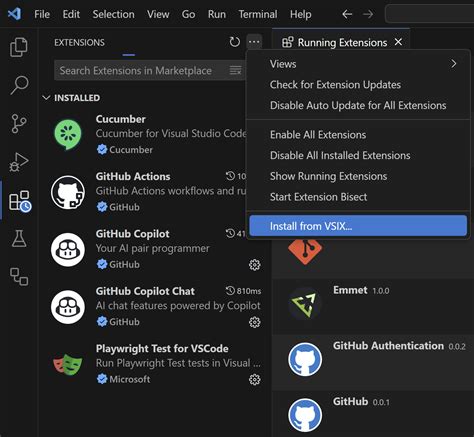Click the Views and More Actions ellipsis
This screenshot has width=474, height=437.
(254, 42)
